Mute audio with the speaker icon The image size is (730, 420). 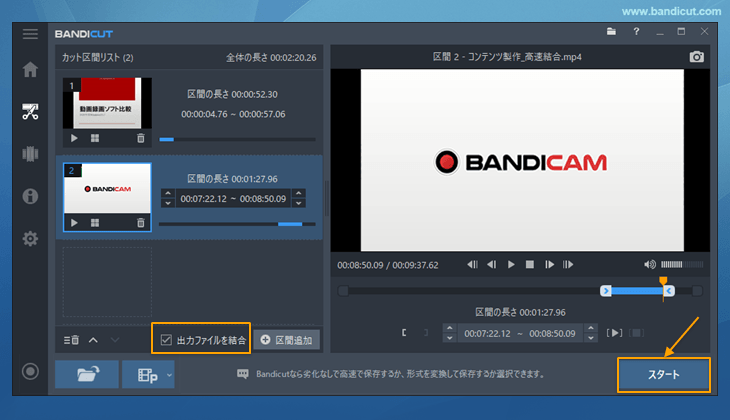coord(650,264)
